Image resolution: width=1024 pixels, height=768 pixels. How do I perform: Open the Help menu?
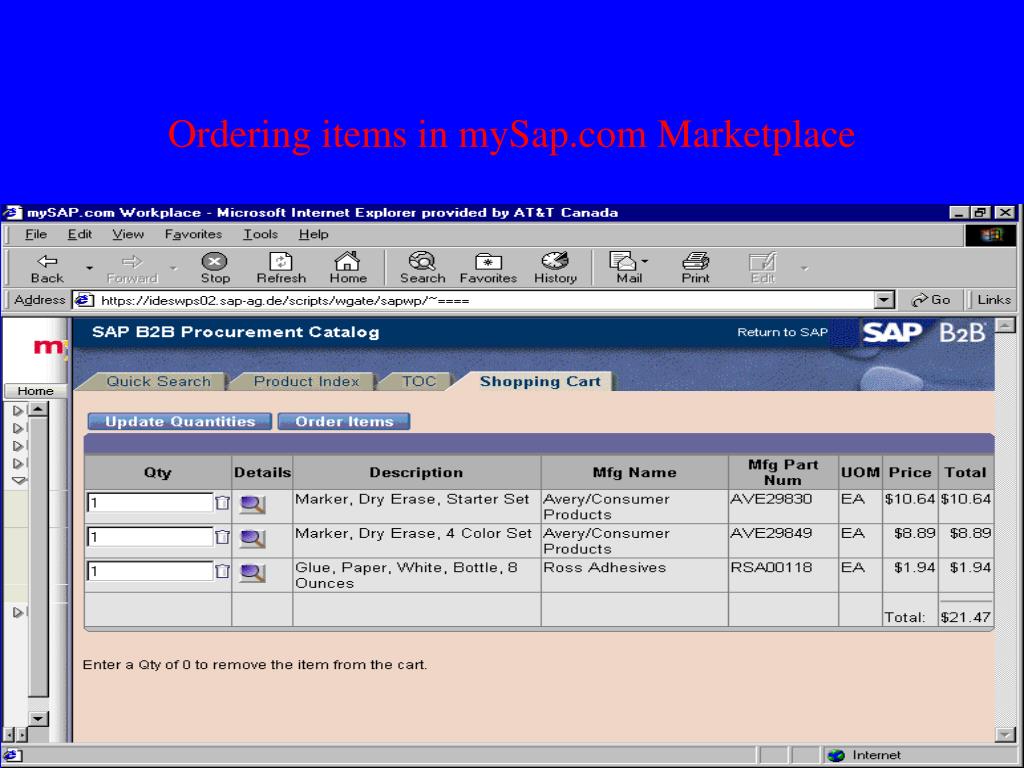(313, 234)
